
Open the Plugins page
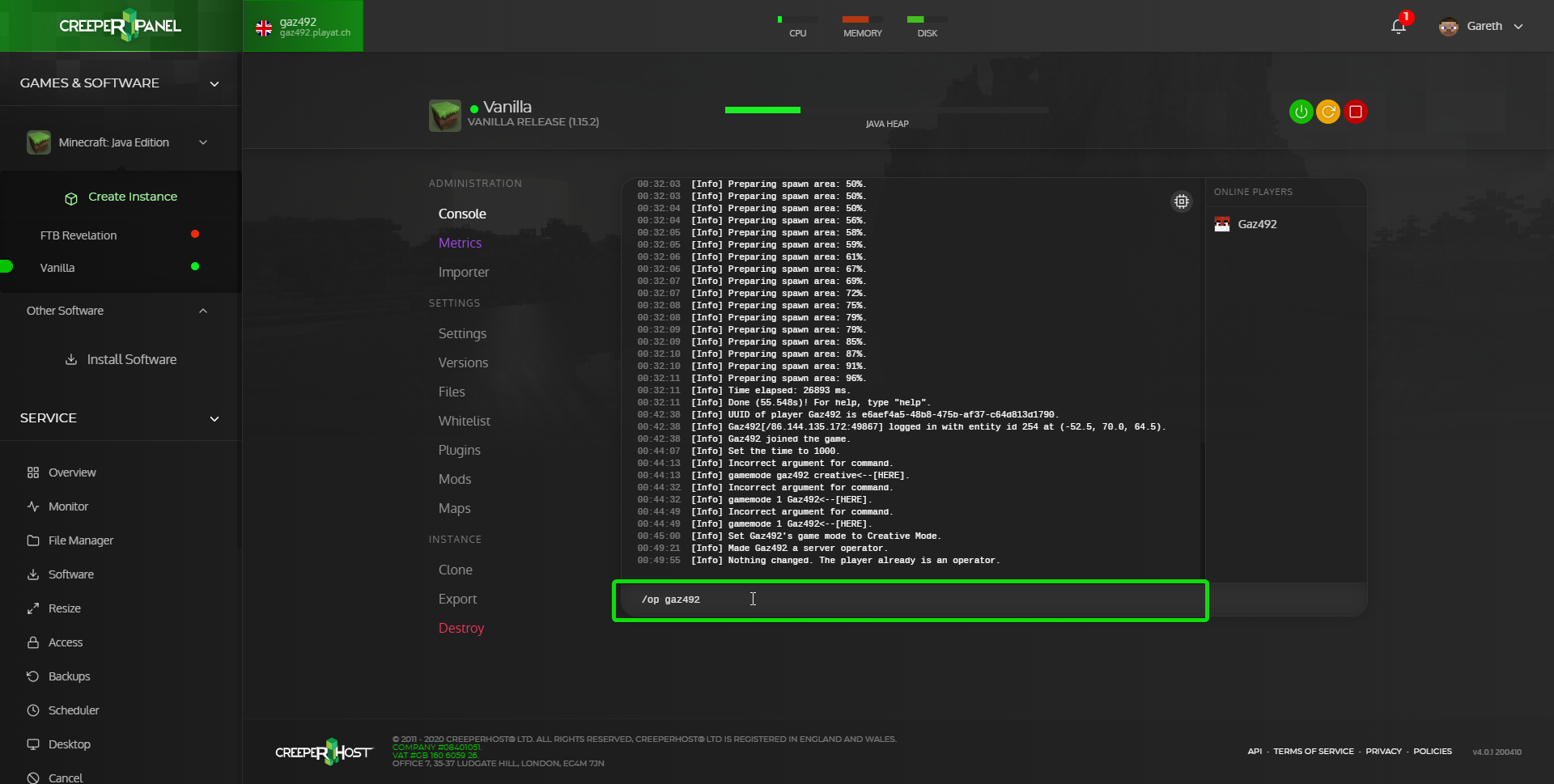pos(459,450)
